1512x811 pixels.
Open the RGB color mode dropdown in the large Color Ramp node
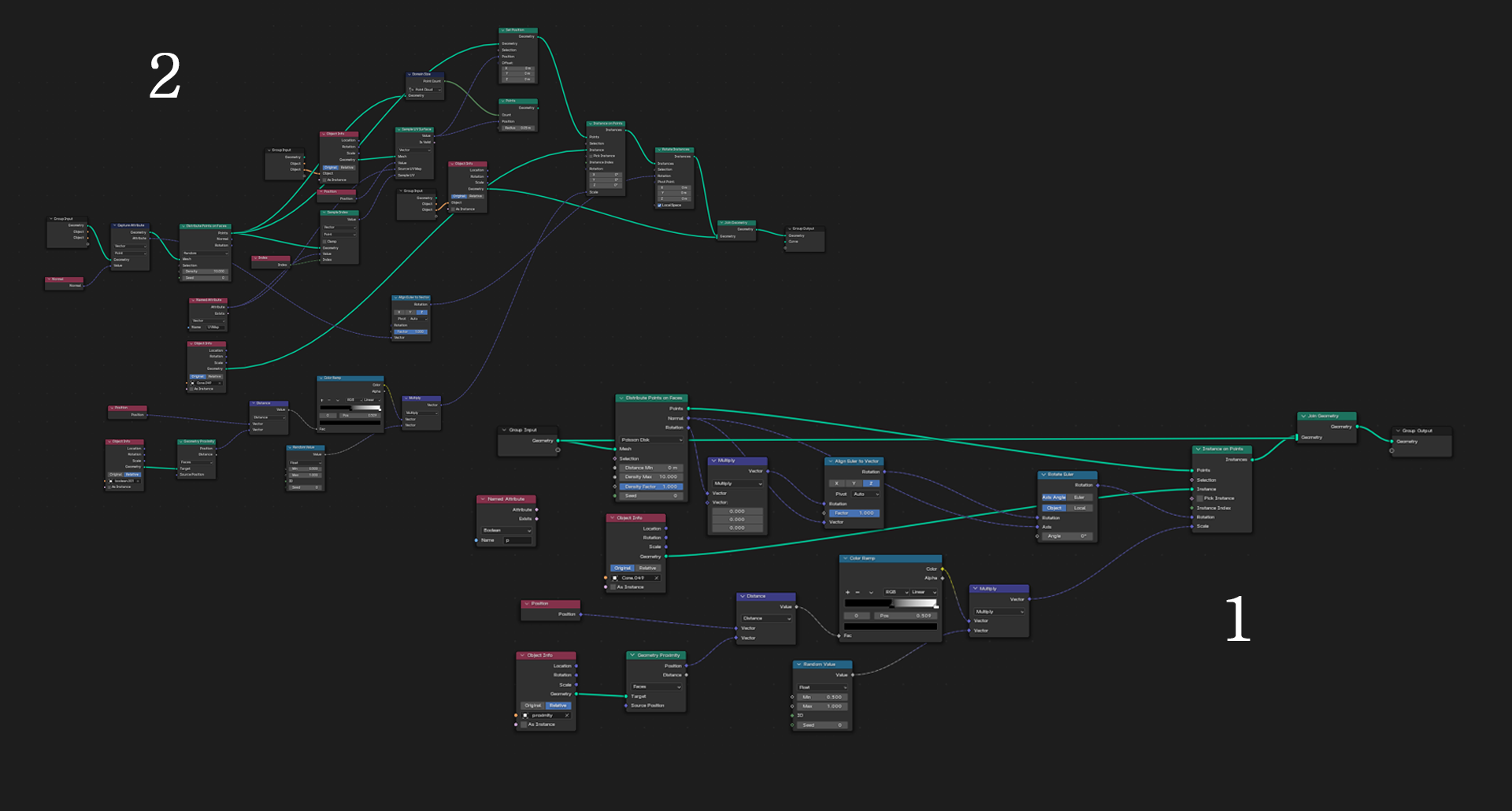896,592
